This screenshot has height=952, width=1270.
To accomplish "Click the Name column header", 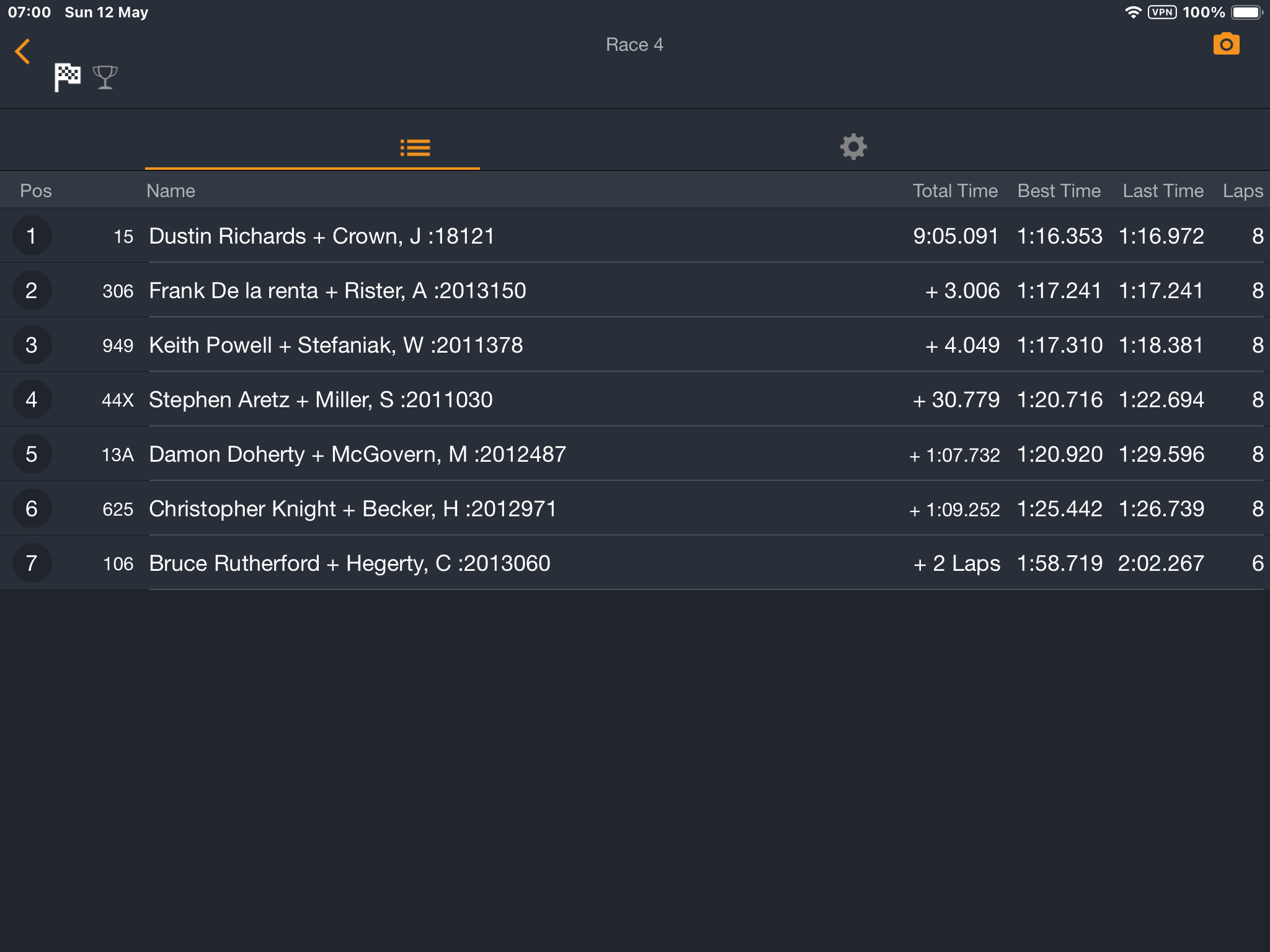I will pos(171,191).
